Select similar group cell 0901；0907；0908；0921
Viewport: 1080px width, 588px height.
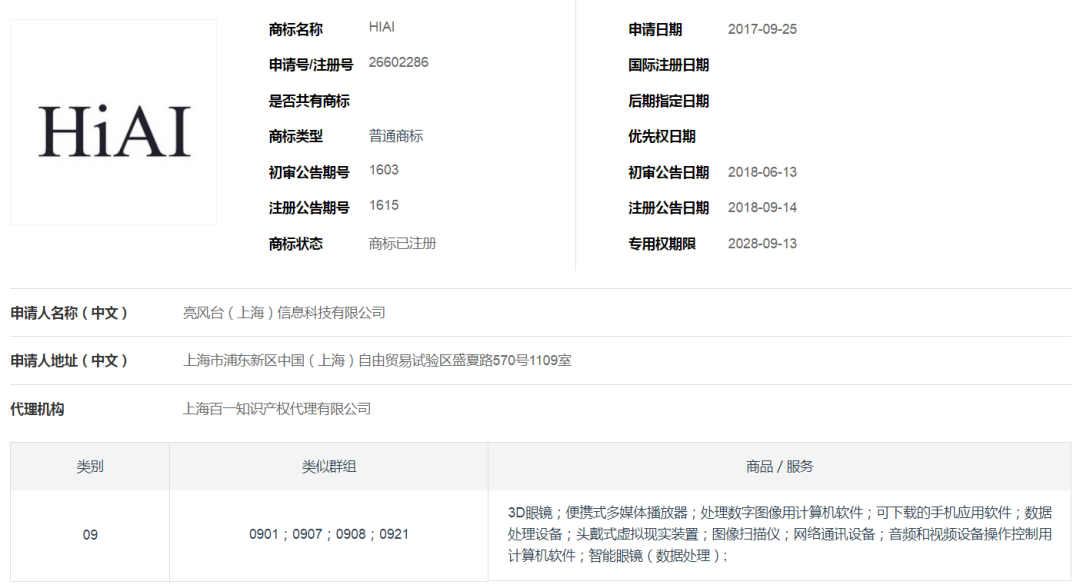pyautogui.click(x=329, y=534)
